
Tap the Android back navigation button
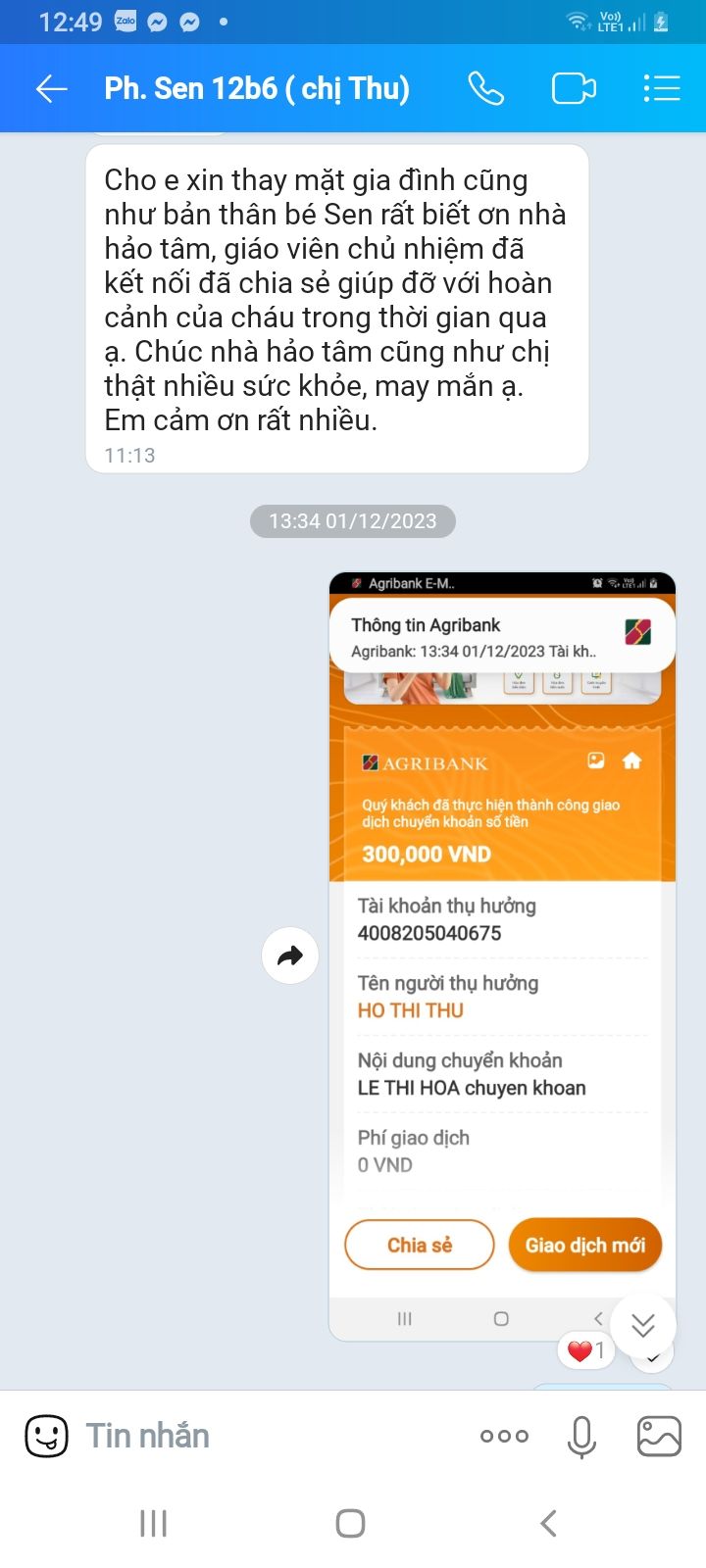tap(549, 1523)
